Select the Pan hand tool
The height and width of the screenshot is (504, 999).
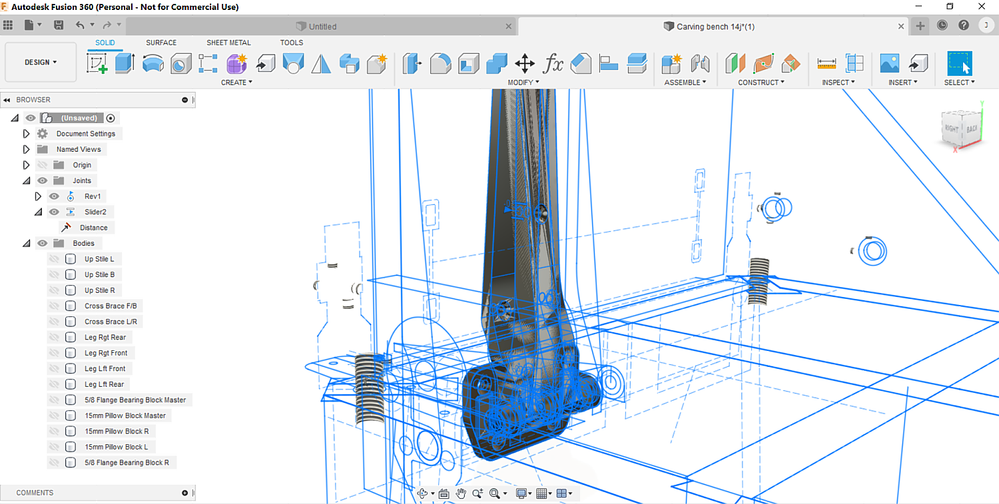[461, 493]
